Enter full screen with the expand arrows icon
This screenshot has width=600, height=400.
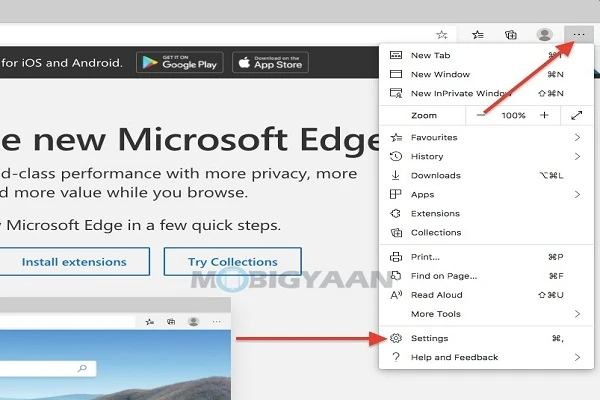(x=577, y=116)
